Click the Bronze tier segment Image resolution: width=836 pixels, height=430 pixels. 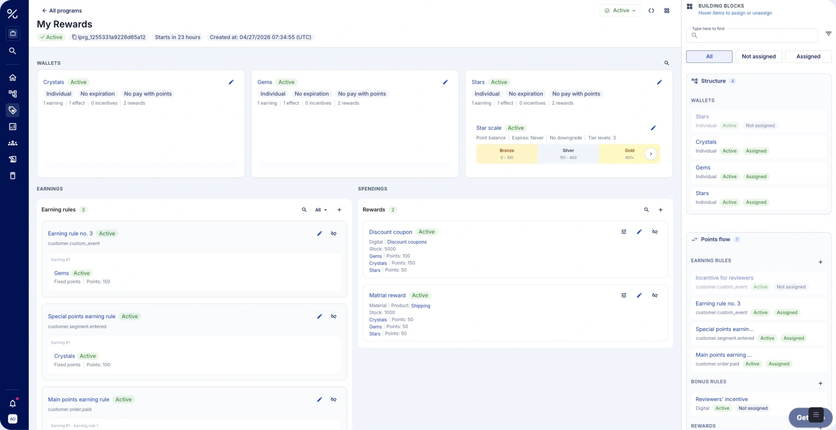pos(507,153)
